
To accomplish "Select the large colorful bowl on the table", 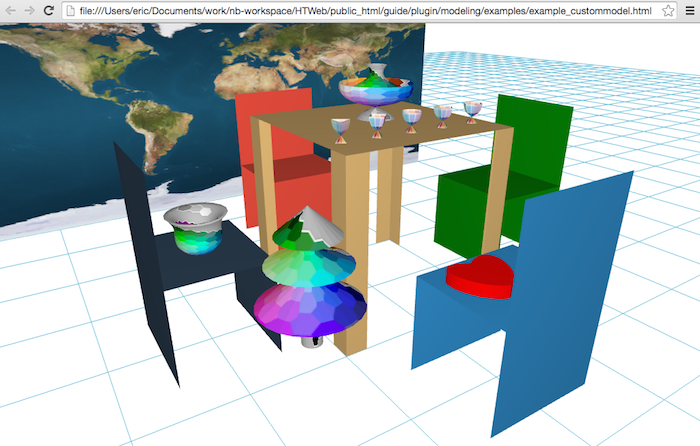I will (375, 86).
